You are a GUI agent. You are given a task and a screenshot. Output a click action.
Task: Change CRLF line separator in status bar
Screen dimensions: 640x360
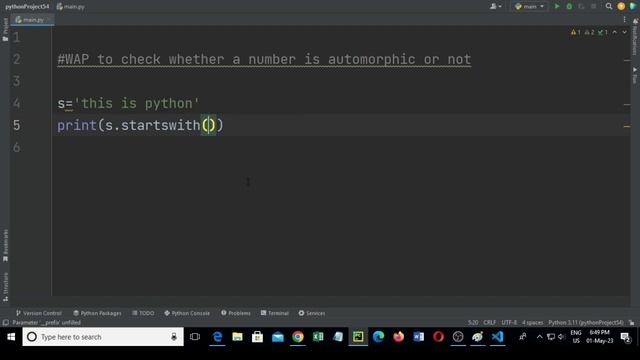489,322
